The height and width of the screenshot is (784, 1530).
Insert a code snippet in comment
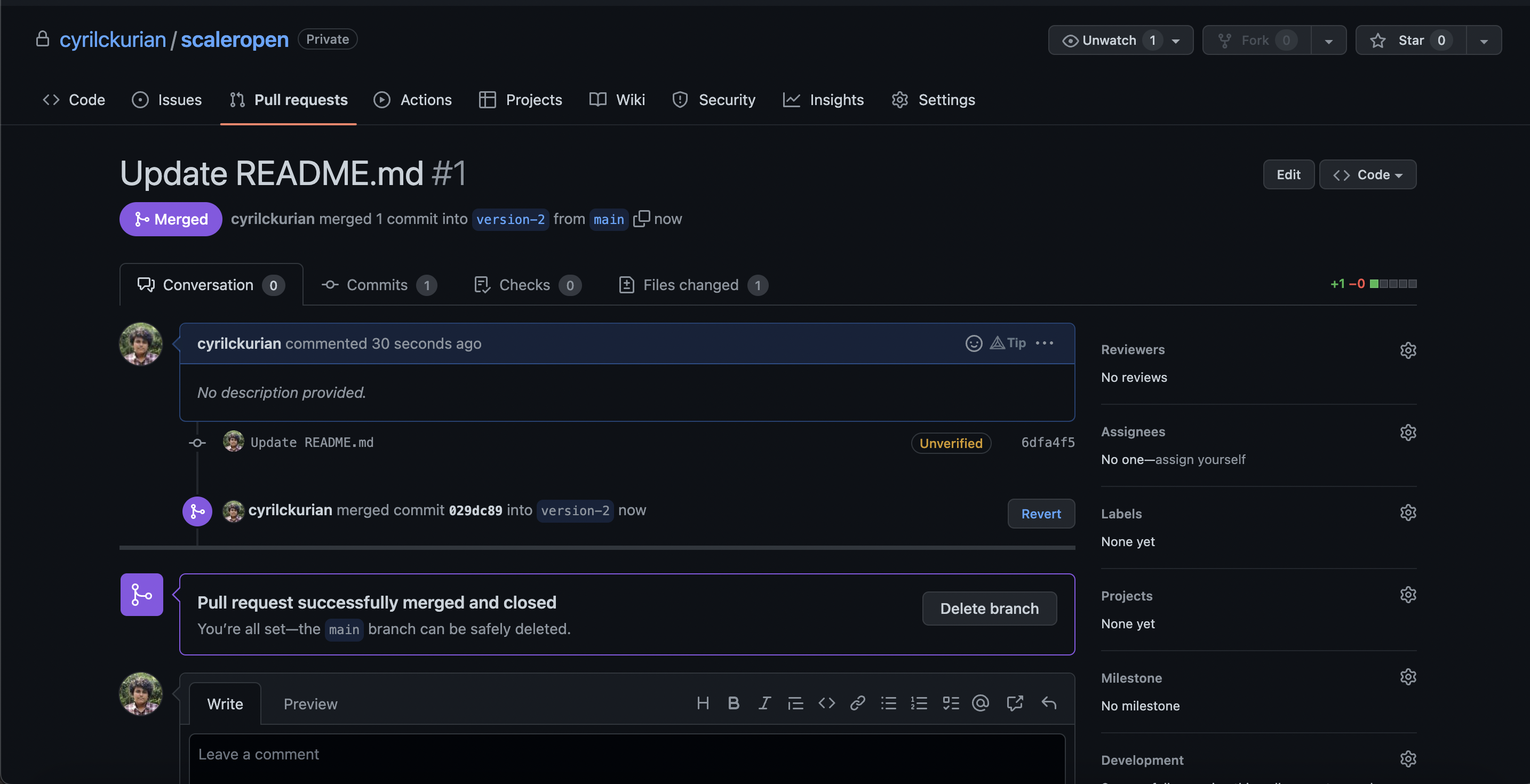tap(826, 703)
